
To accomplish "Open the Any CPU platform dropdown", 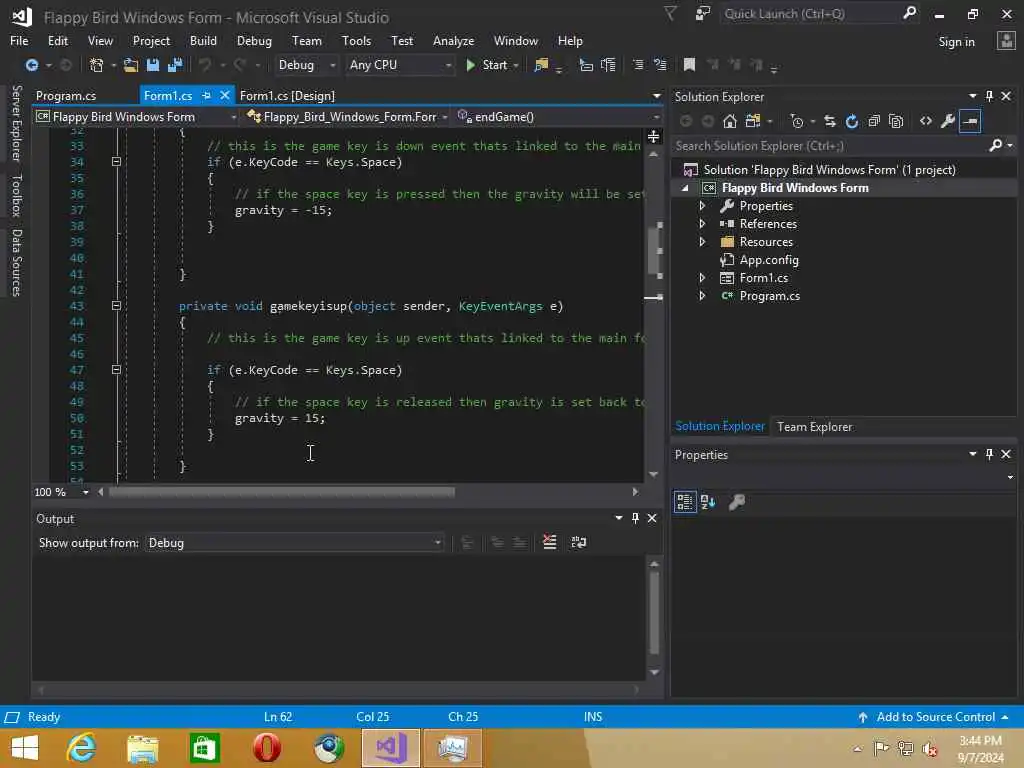I will pyautogui.click(x=400, y=65).
